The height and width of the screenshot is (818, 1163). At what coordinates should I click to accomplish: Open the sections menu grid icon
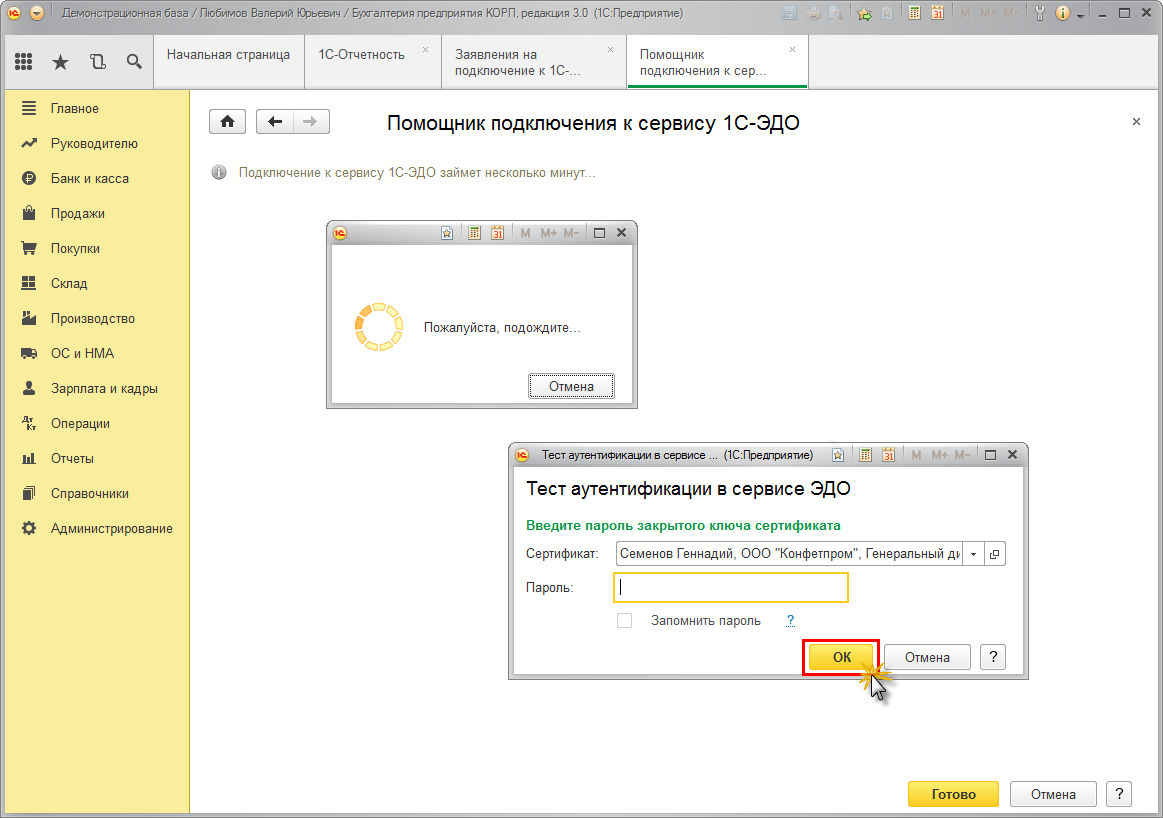coord(24,62)
